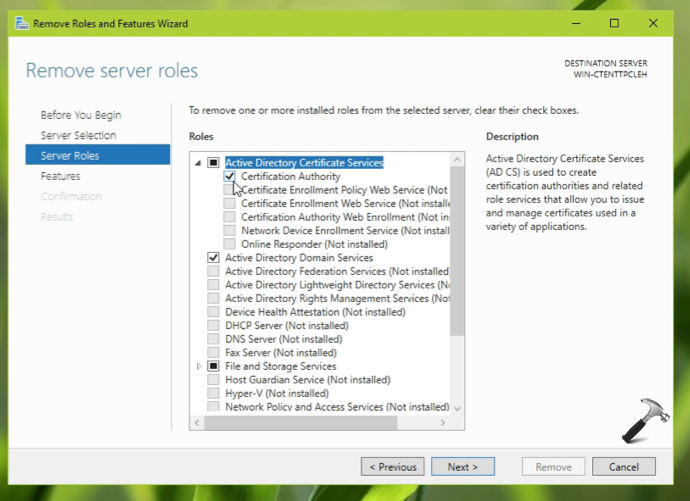Collapse Active Directory Certificate Services tree node
Viewport: 690px width, 501px height.
click(x=198, y=163)
